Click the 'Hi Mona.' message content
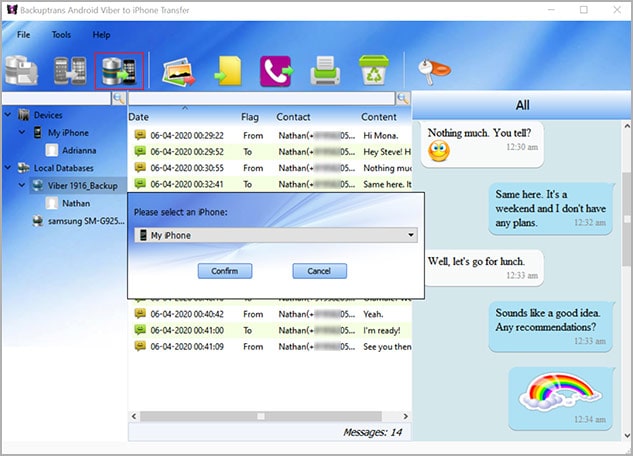This screenshot has width=633, height=456. click(381, 136)
